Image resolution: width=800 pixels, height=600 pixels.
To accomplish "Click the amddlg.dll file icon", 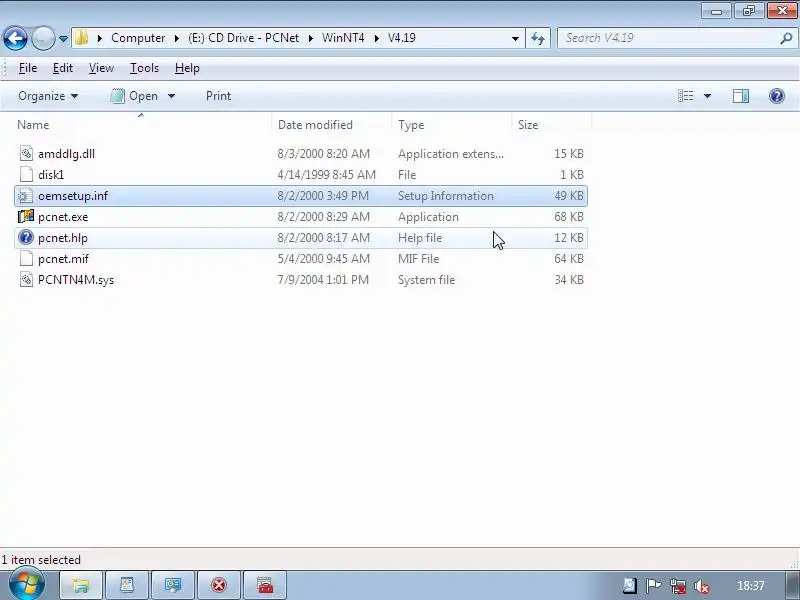I will [x=26, y=154].
